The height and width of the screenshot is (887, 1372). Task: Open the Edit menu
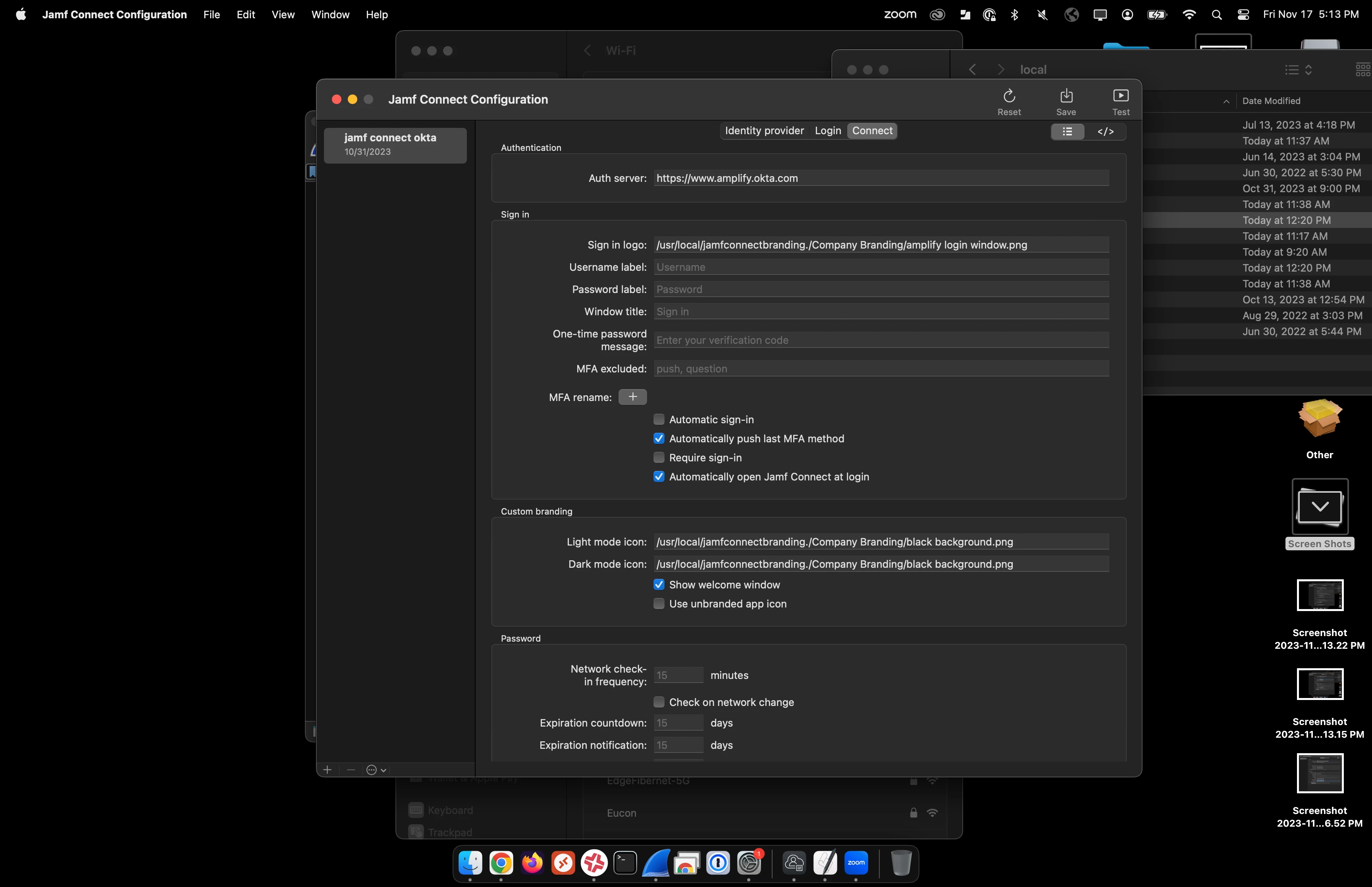click(245, 14)
